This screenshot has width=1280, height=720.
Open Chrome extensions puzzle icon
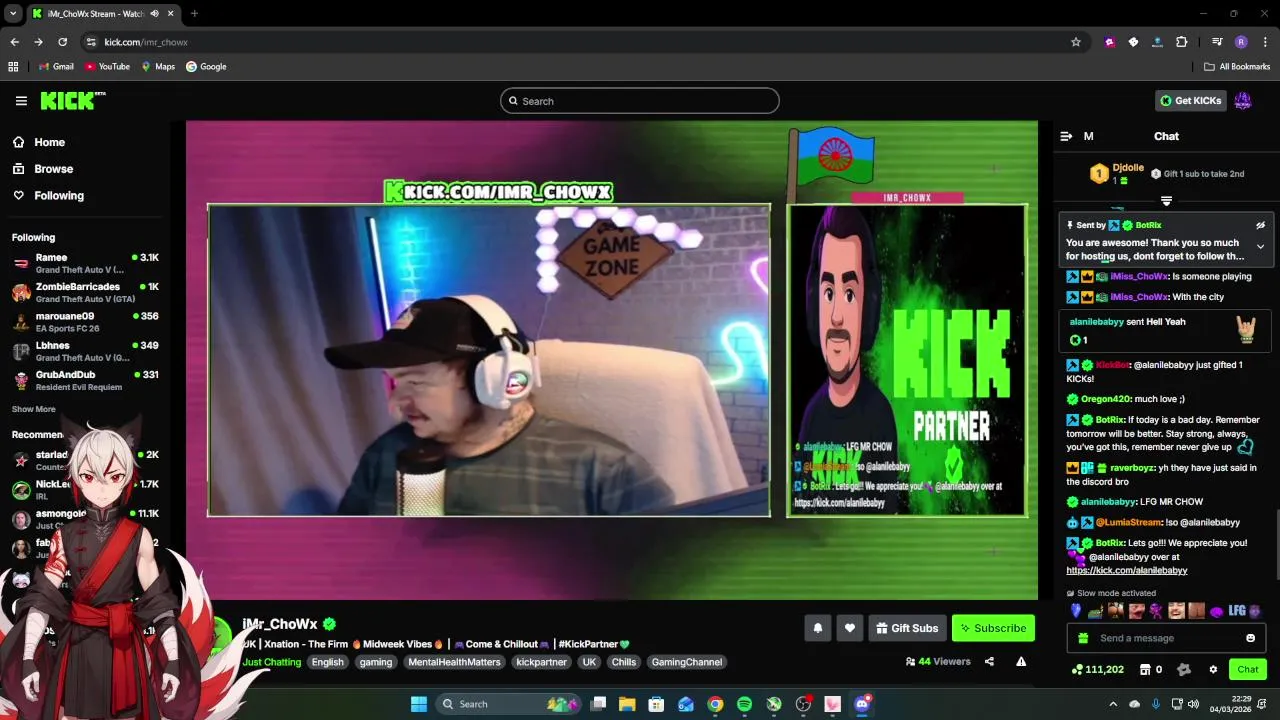click(x=1182, y=42)
